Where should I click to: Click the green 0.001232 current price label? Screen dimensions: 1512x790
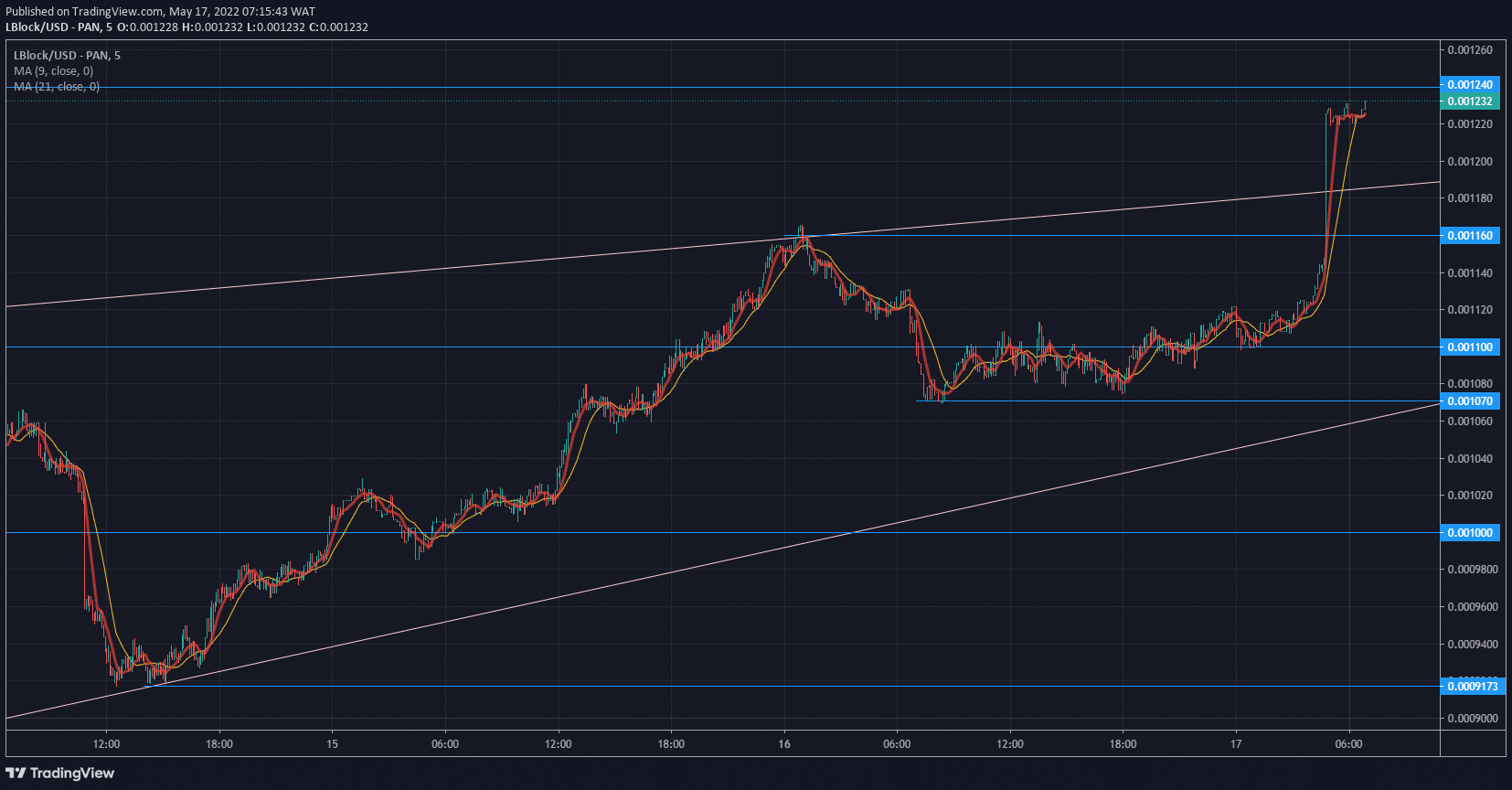(x=1470, y=101)
